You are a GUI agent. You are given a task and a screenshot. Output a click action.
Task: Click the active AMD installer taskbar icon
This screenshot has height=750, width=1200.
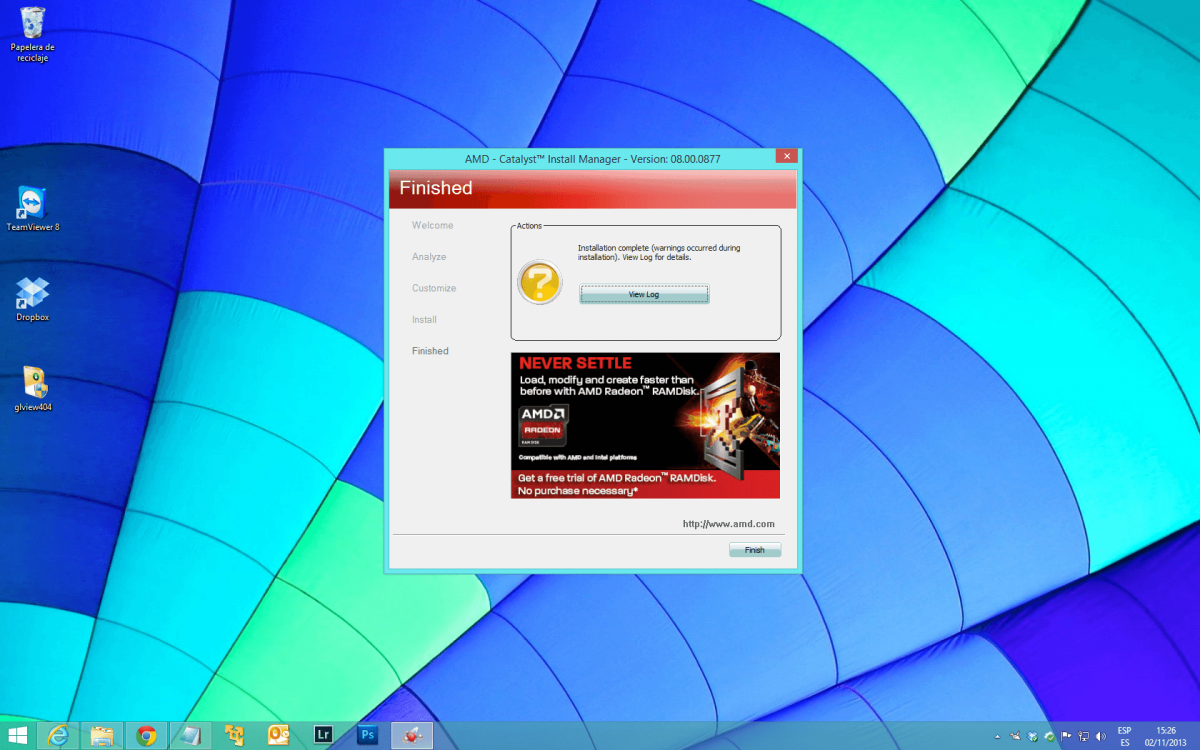point(411,735)
